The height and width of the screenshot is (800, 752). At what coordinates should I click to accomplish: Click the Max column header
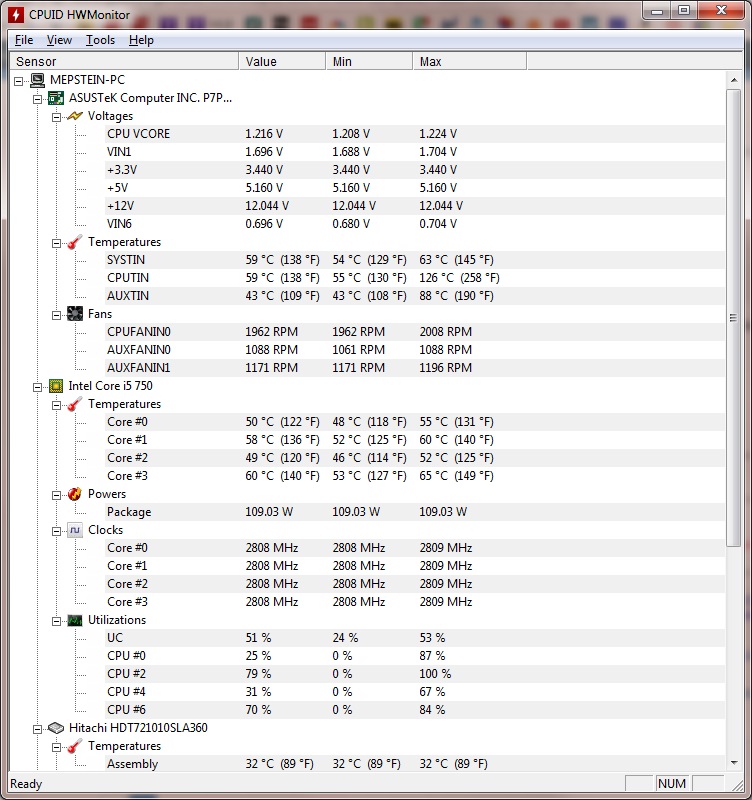[469, 61]
